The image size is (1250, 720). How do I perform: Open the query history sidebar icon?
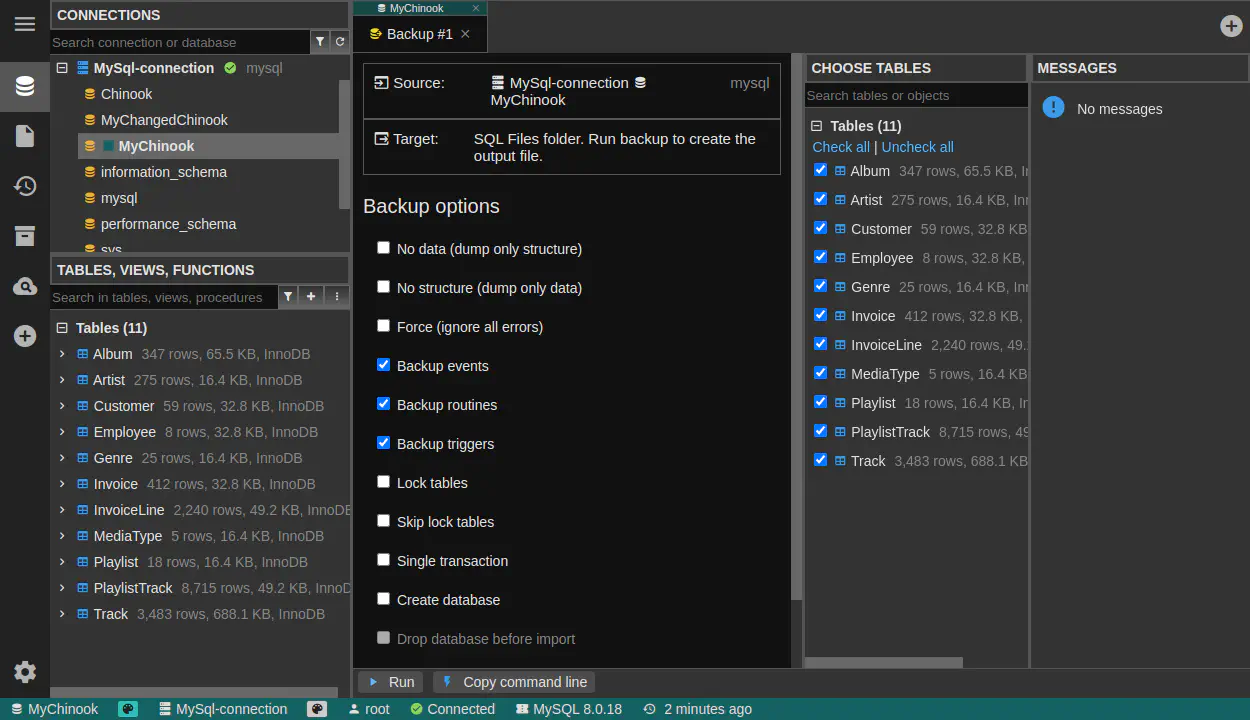25,186
